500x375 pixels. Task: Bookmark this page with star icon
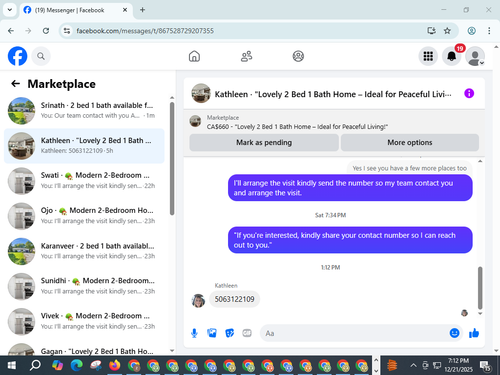click(447, 31)
